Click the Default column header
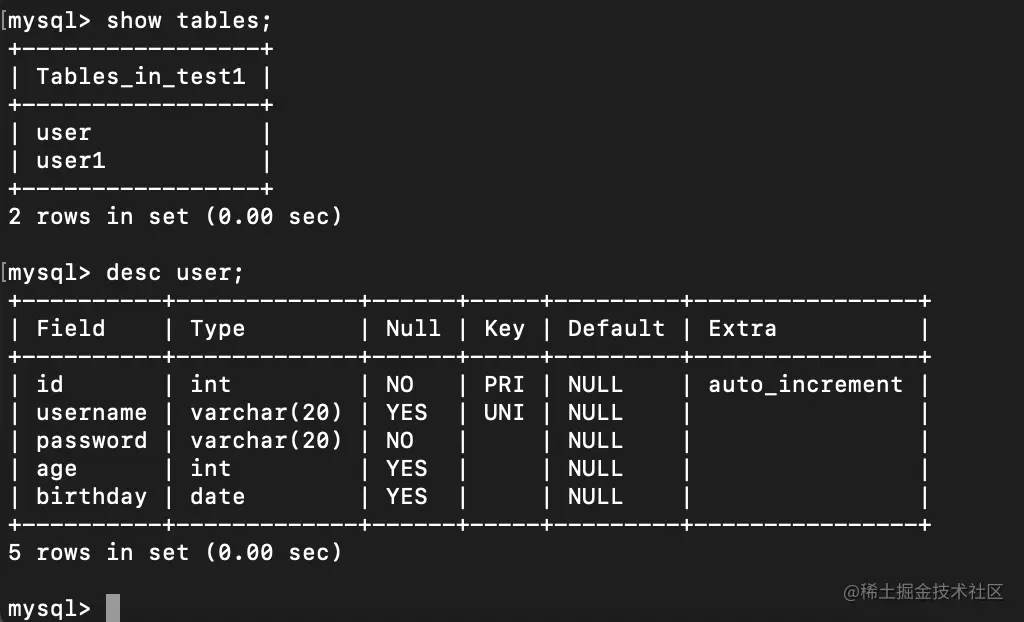1024x622 pixels. (616, 328)
